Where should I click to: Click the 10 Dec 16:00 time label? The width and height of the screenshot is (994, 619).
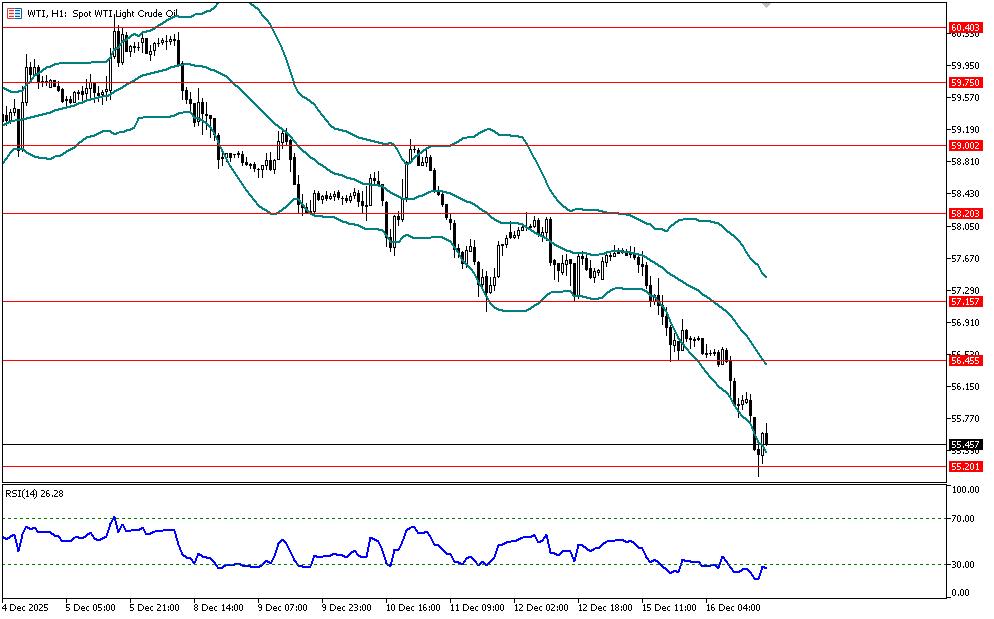pyautogui.click(x=412, y=607)
